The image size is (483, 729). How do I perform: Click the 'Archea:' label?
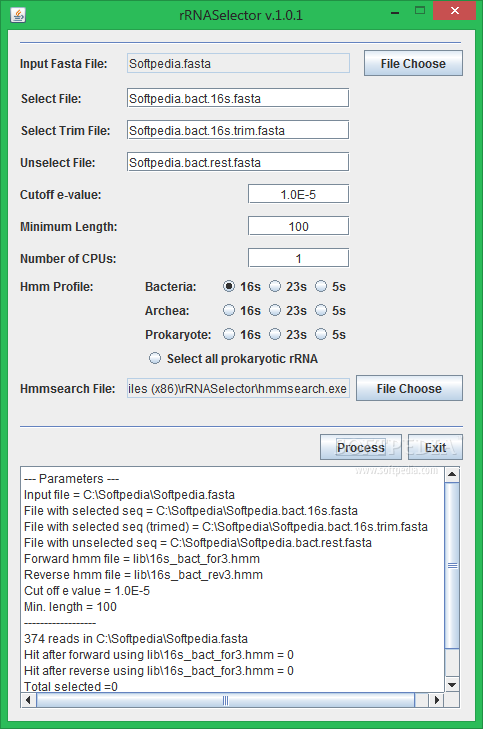pos(167,311)
